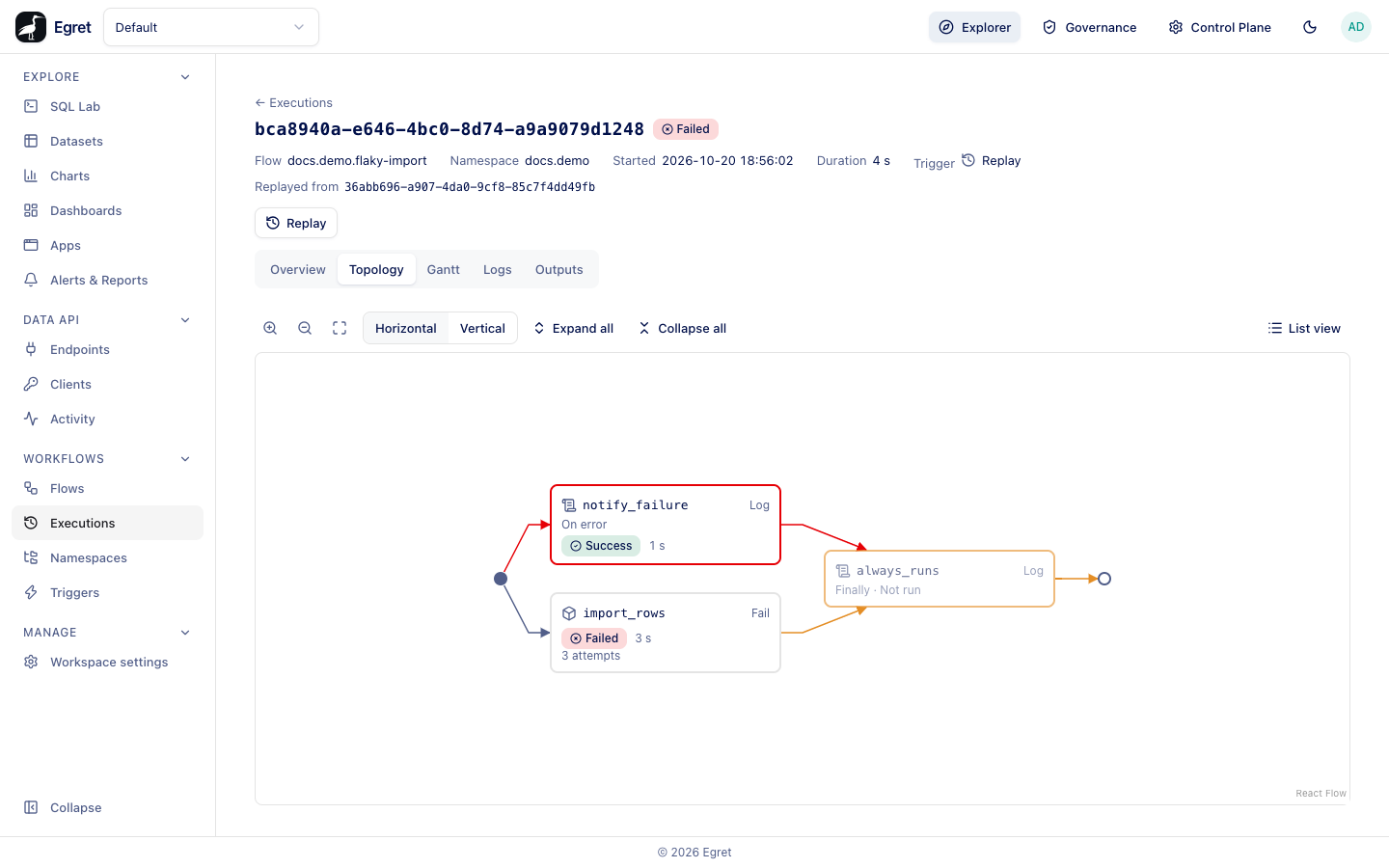Select Vertical layout option
This screenshot has height=868, width=1389.
482,328
